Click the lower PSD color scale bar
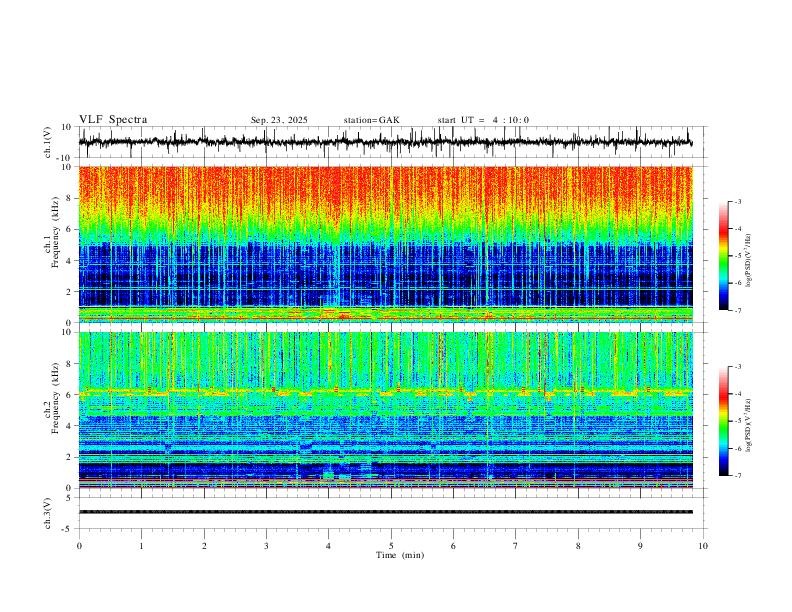792x612 pixels. point(723,421)
